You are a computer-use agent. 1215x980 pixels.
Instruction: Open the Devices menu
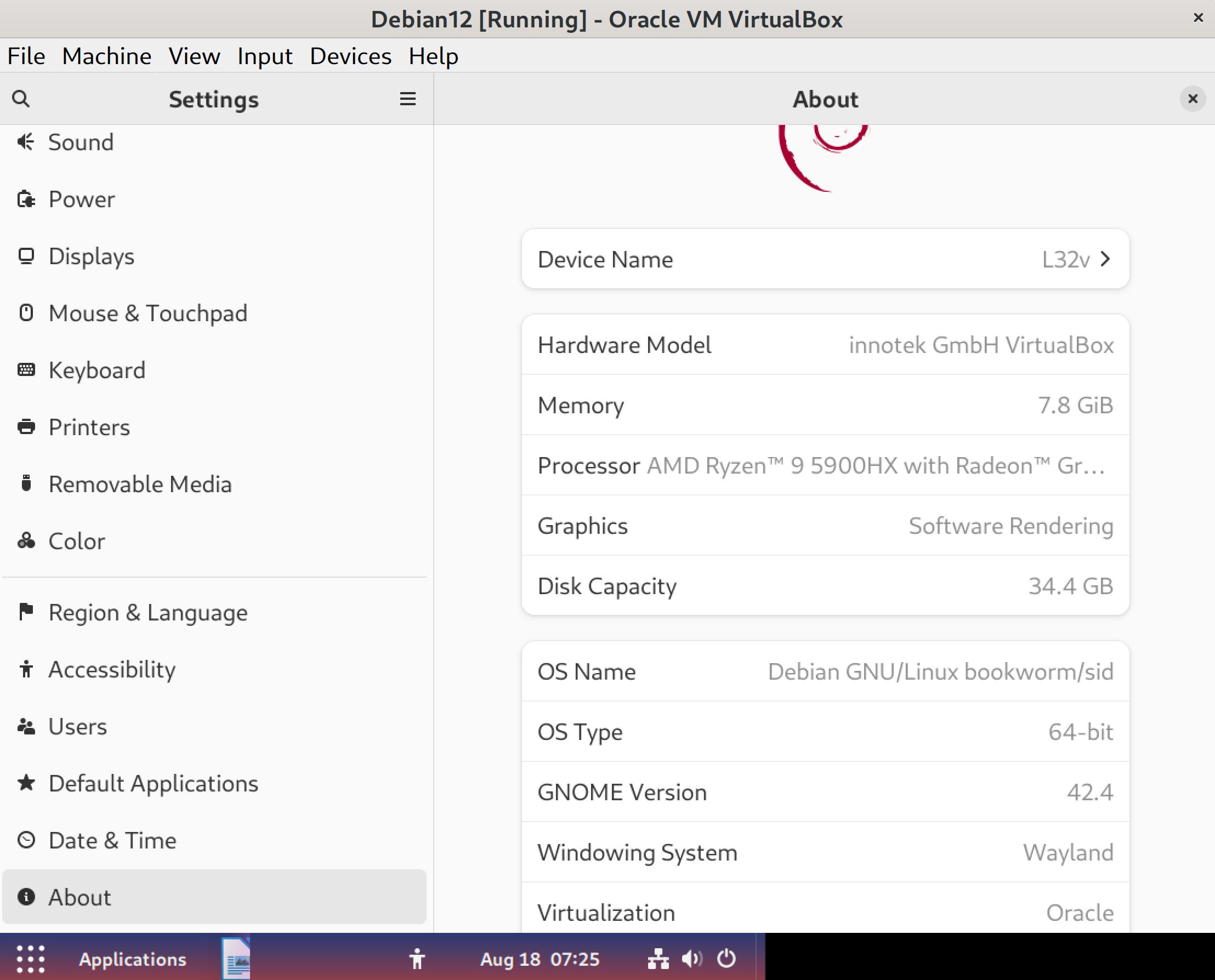(350, 56)
